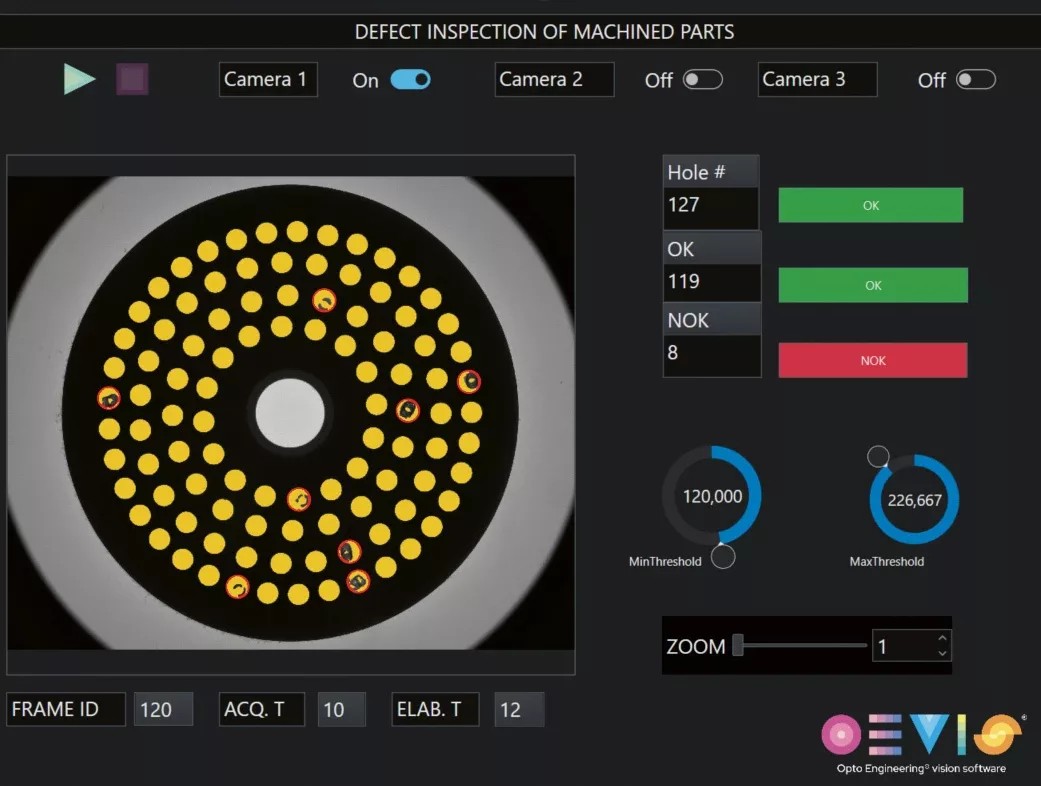Screen dimensions: 1041x786
Task: Click the Opto Engineering EVIO logo
Action: point(921,741)
